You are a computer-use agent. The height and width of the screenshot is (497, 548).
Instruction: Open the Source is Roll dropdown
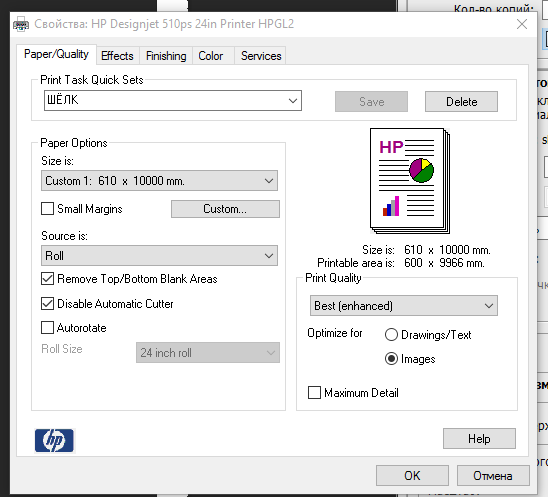[159, 256]
